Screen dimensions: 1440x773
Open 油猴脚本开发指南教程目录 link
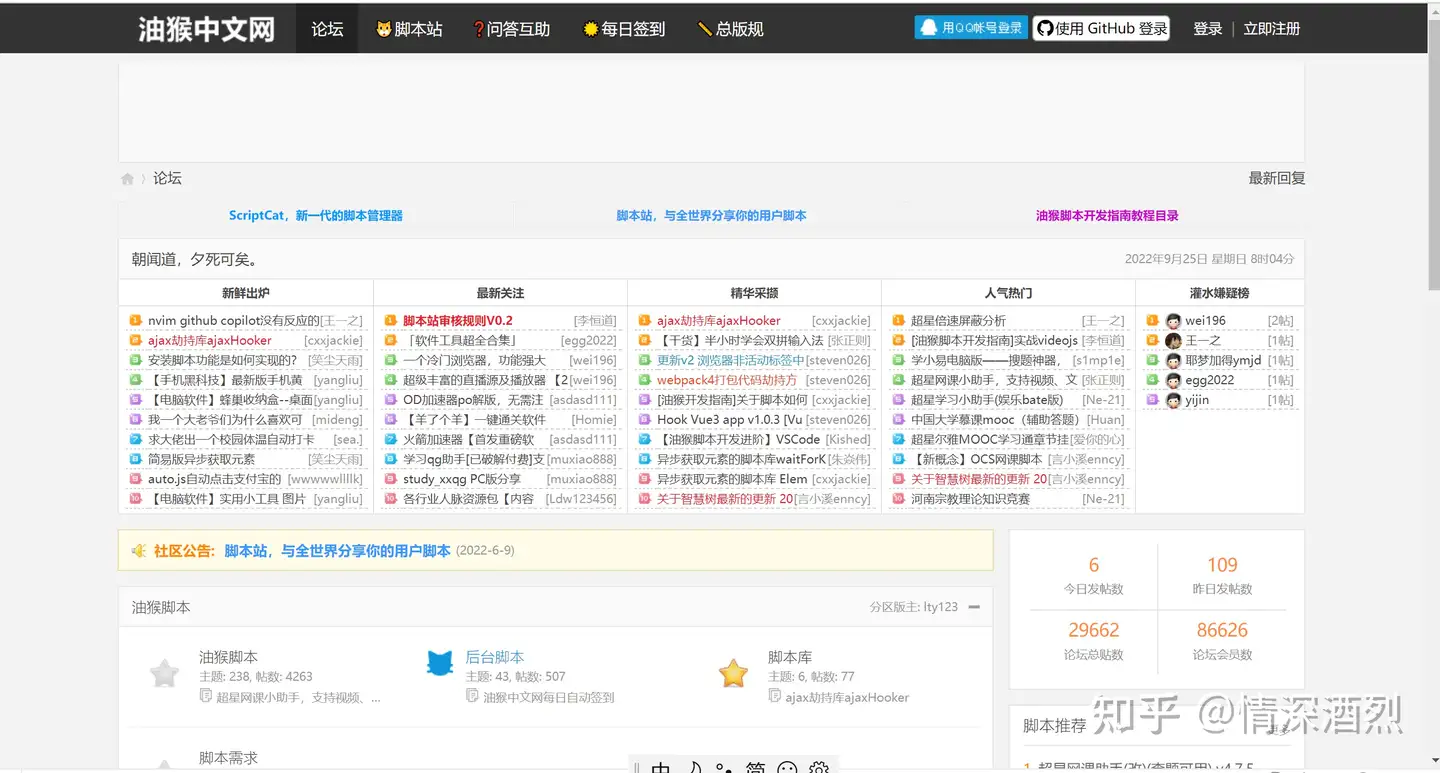pos(1107,215)
